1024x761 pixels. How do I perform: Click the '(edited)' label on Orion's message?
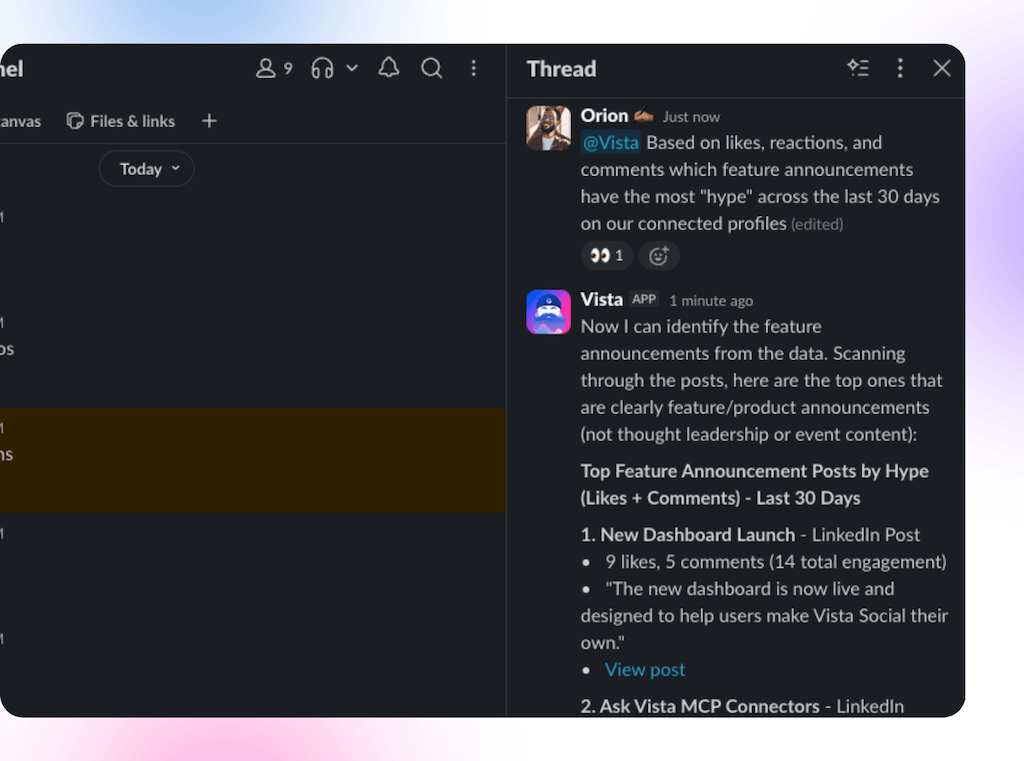(x=817, y=224)
